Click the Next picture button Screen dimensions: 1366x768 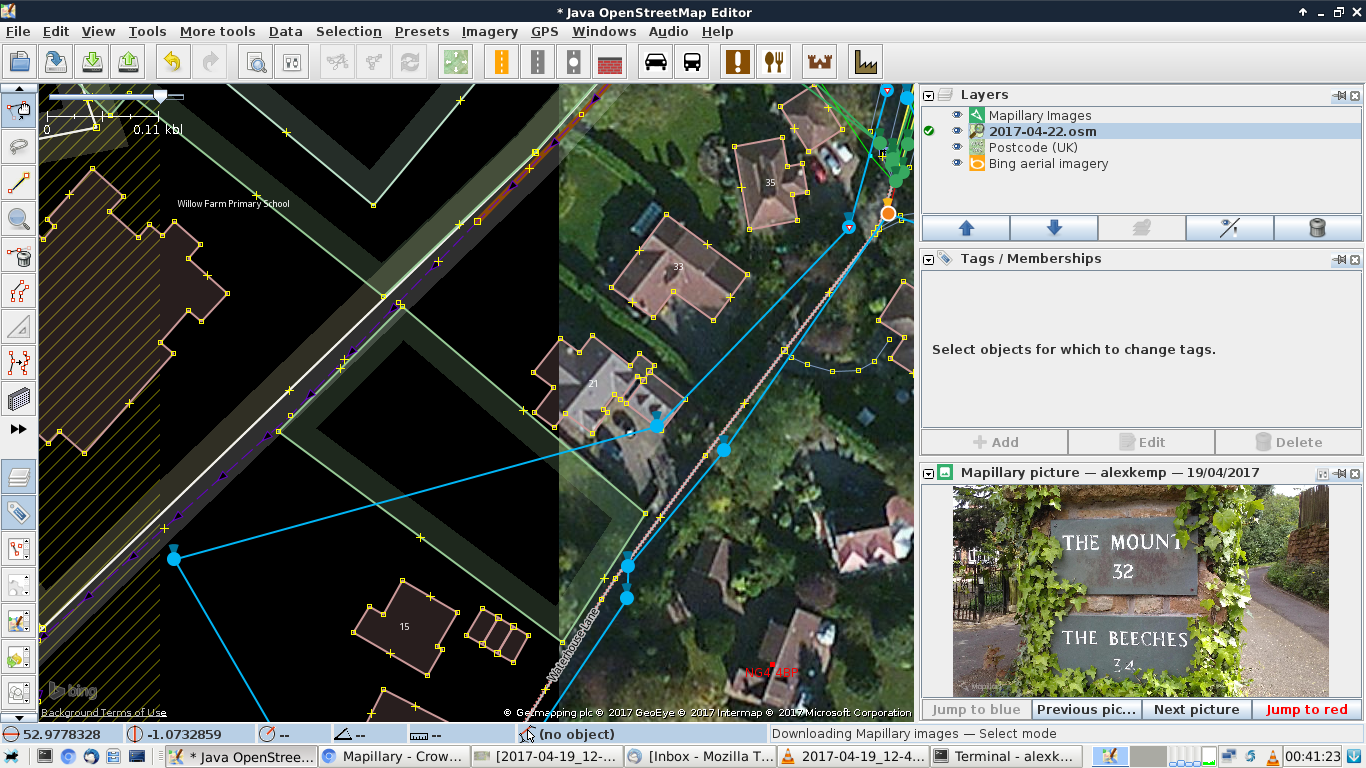point(1196,710)
